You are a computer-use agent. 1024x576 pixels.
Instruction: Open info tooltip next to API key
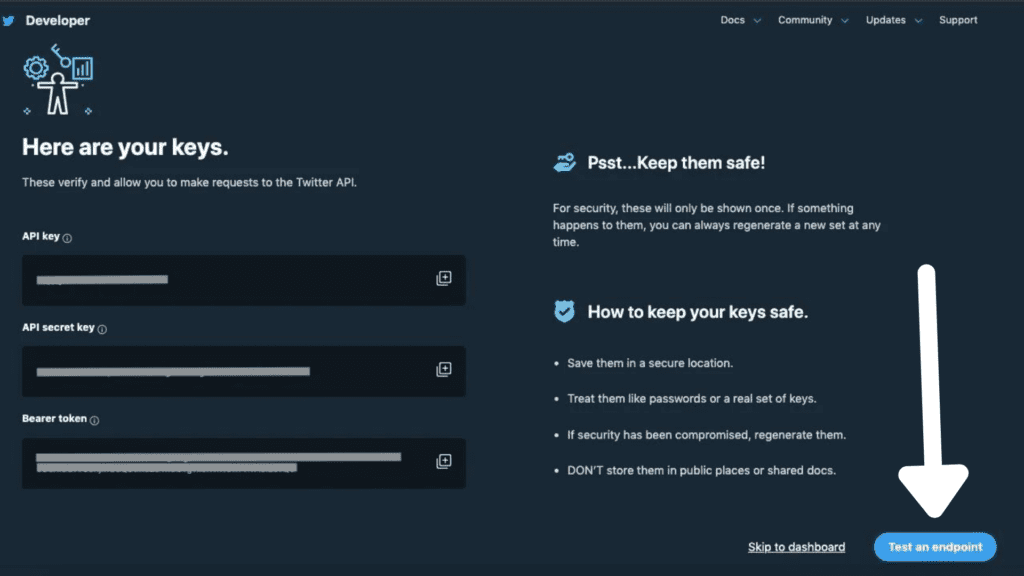pyautogui.click(x=67, y=238)
